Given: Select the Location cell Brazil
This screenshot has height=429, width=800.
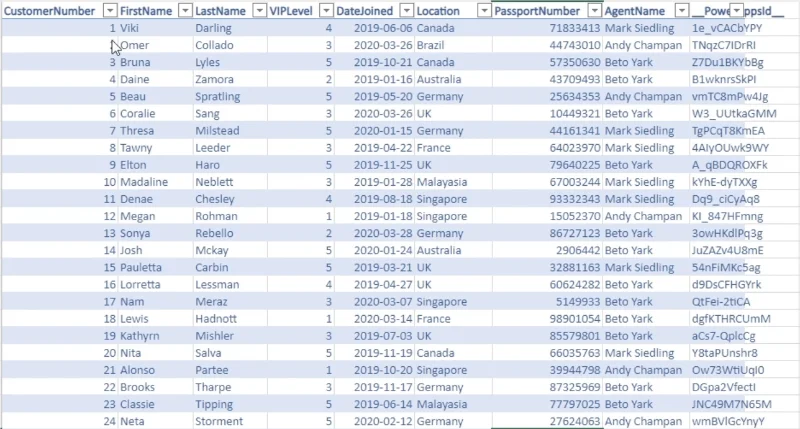Looking at the screenshot, I should click(453, 45).
